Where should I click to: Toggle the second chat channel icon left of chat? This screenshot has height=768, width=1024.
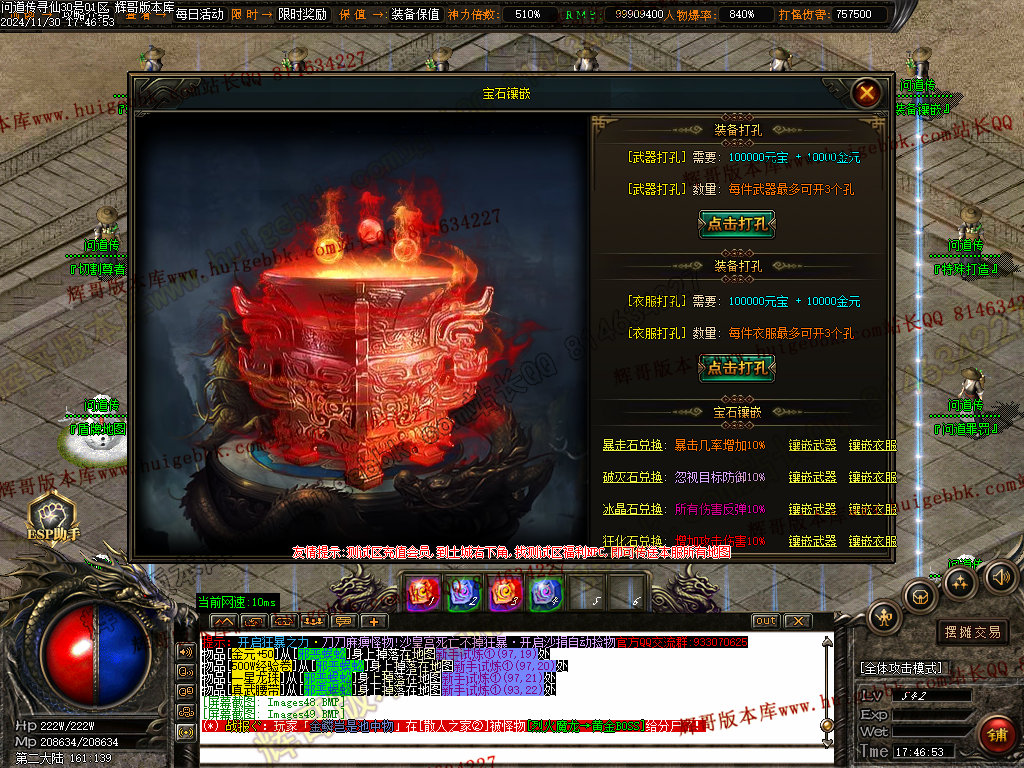coord(185,671)
